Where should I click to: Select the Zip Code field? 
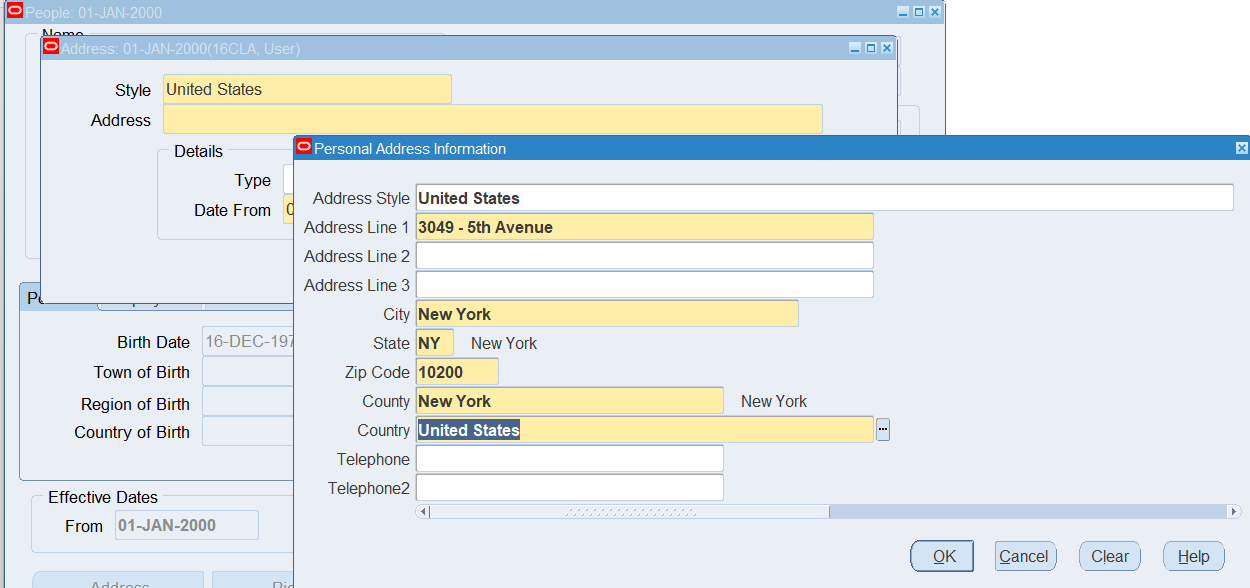[457, 372]
